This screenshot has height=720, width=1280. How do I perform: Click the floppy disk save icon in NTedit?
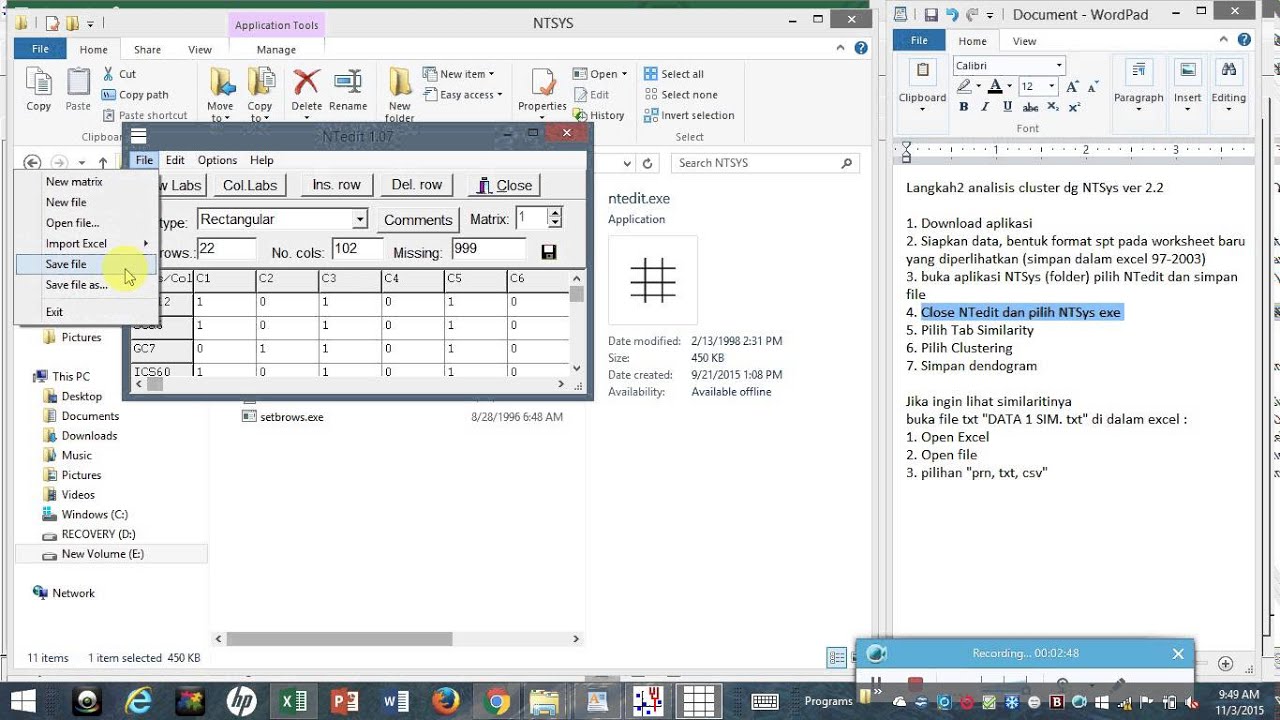[548, 252]
